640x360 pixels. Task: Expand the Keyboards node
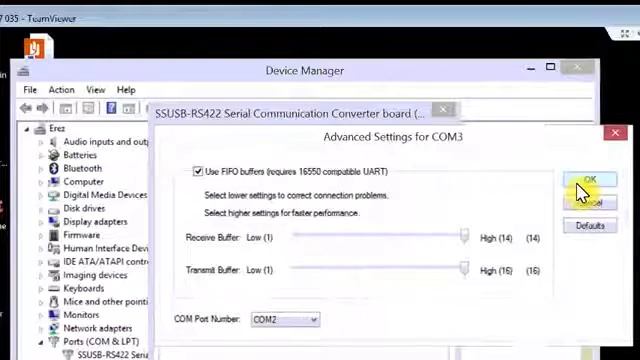click(x=41, y=289)
